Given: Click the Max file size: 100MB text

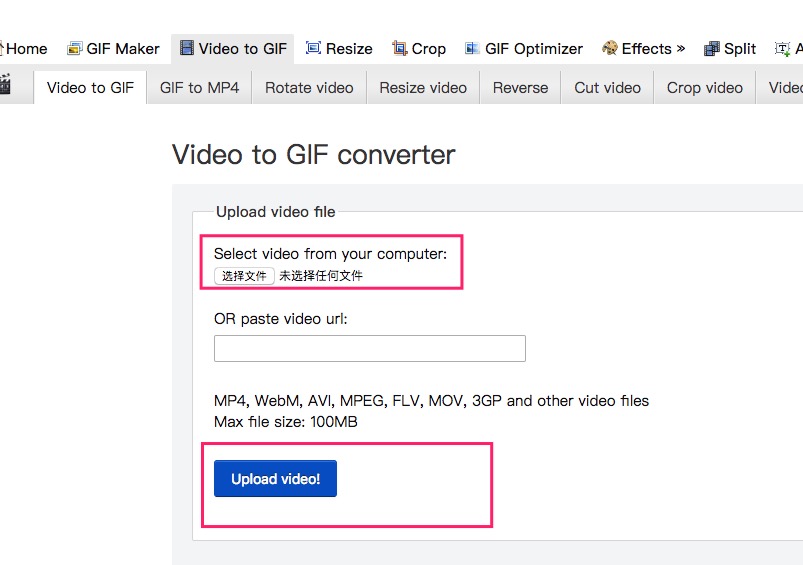Looking at the screenshot, I should [286, 422].
